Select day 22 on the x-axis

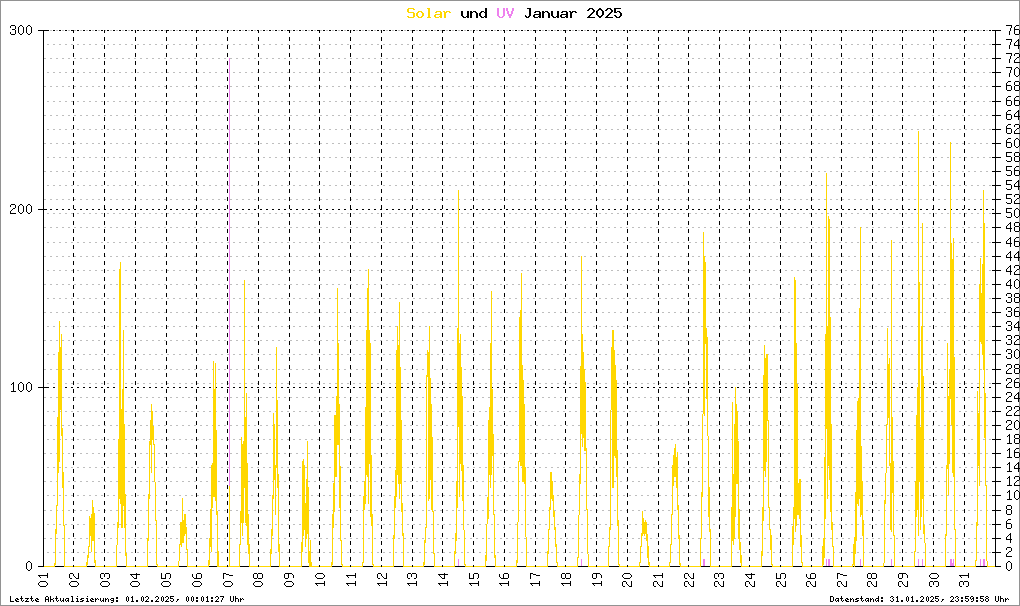(688, 580)
